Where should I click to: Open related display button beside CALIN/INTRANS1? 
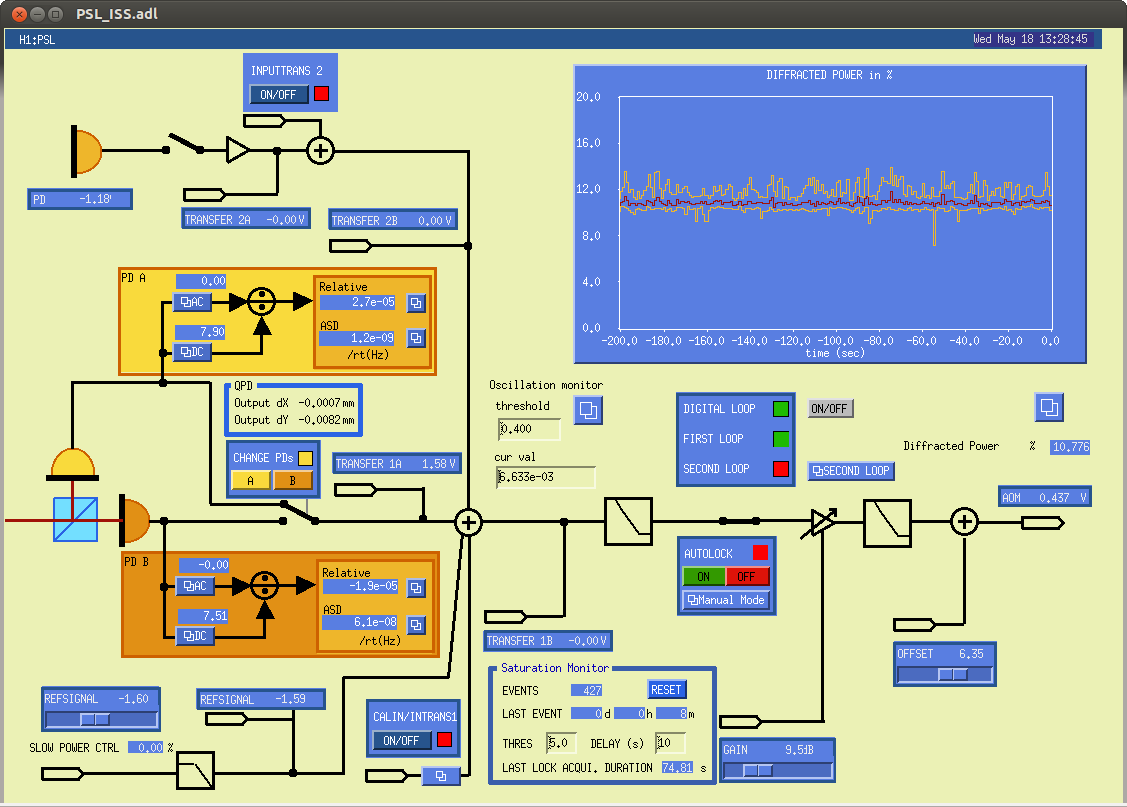pos(441,776)
